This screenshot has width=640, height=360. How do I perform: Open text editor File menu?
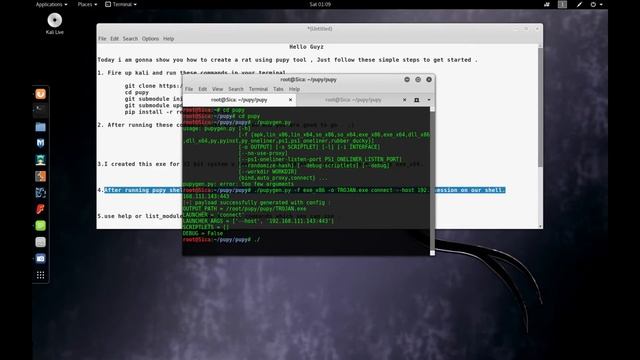pyautogui.click(x=102, y=39)
